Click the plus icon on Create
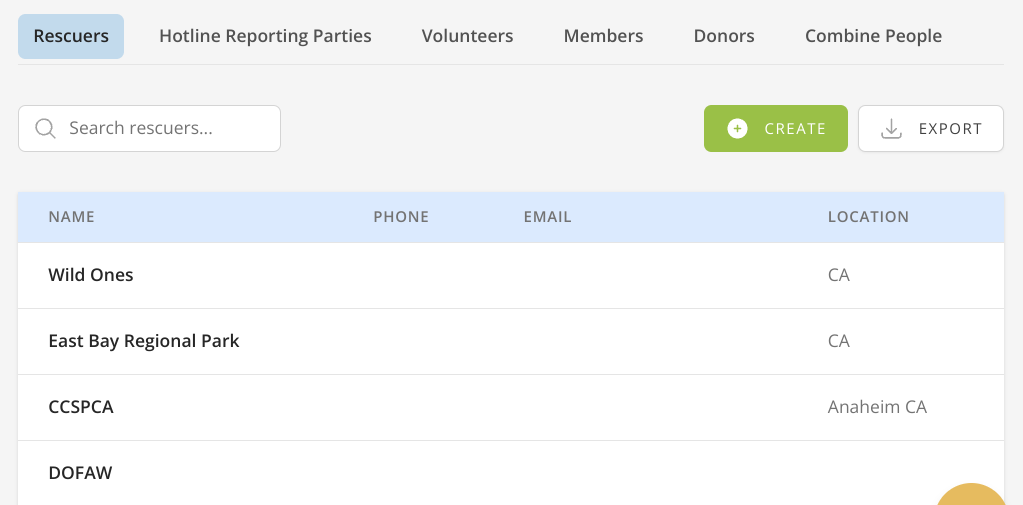Viewport: 1023px width, 505px height. [737, 129]
